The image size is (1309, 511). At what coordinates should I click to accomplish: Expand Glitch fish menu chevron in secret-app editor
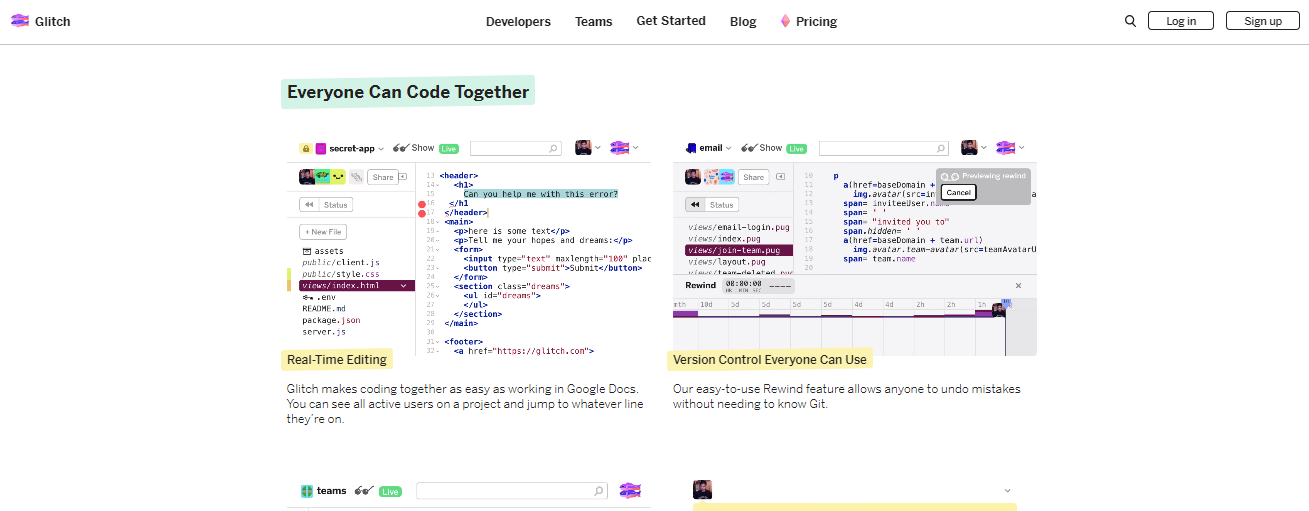(x=634, y=148)
